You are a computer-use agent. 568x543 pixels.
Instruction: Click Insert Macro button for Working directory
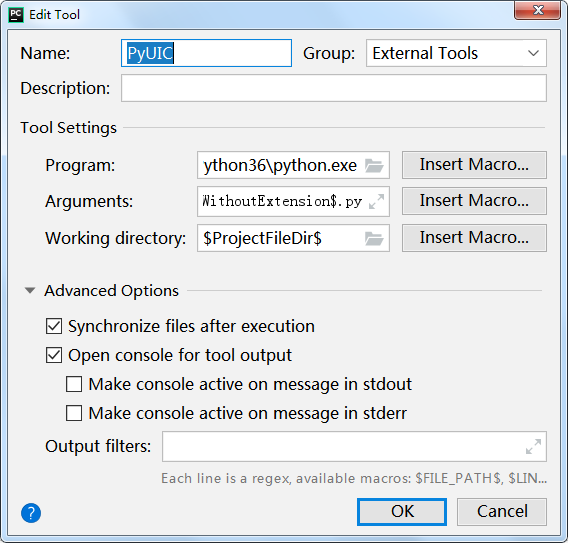coord(474,238)
